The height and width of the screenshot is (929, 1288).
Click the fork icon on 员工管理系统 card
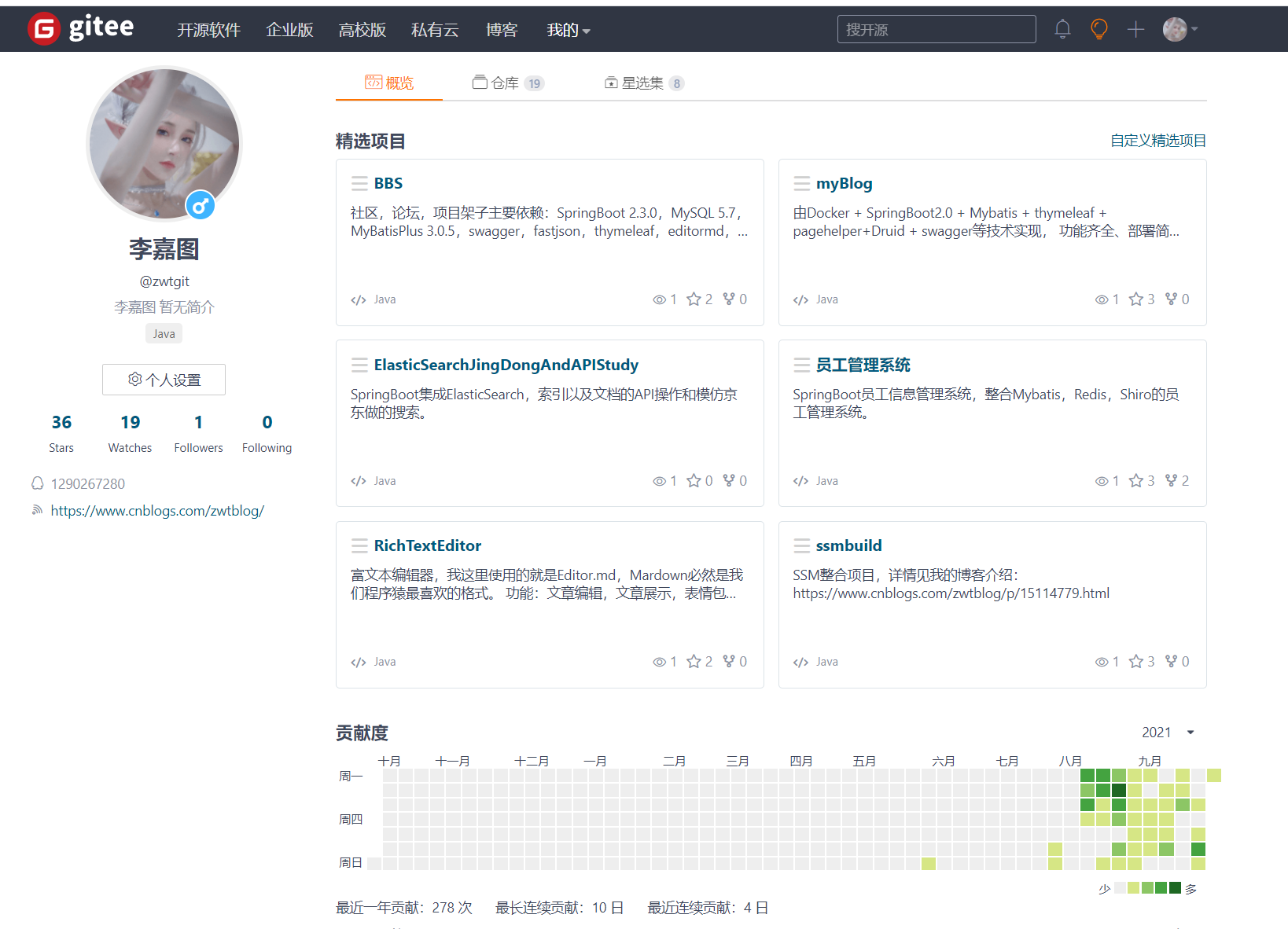coord(1171,480)
